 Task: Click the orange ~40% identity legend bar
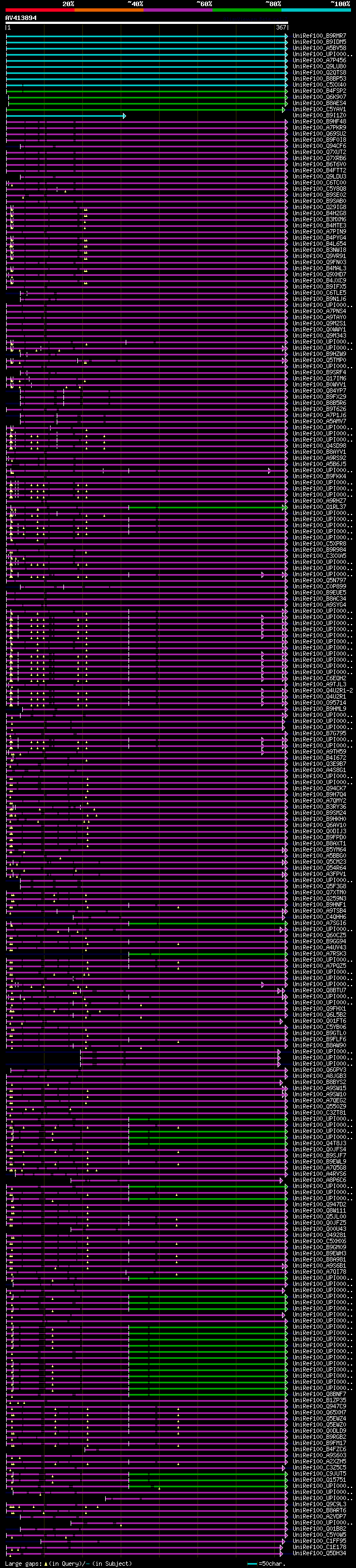pyautogui.click(x=109, y=10)
